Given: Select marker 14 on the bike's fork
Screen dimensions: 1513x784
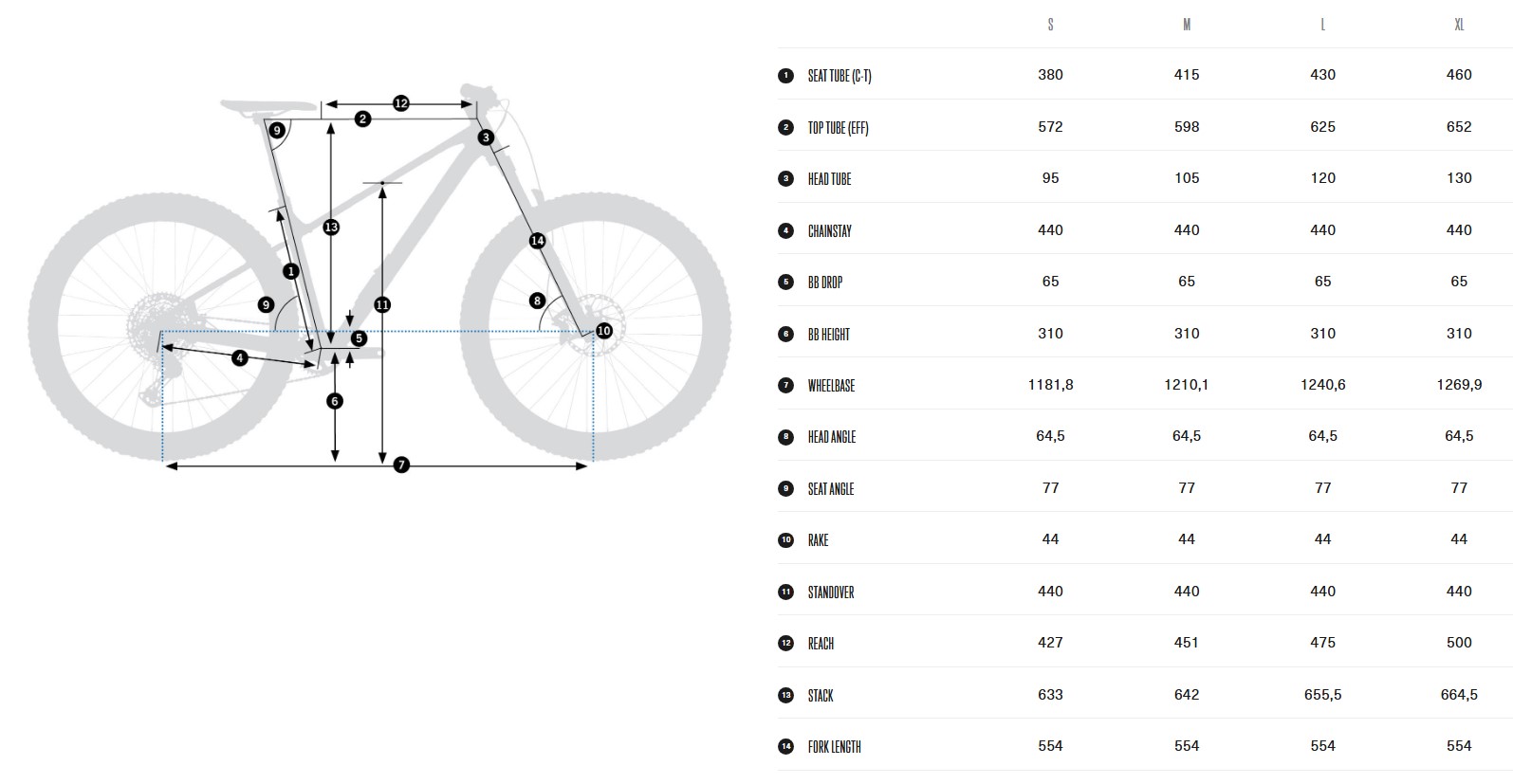Looking at the screenshot, I should point(538,241).
